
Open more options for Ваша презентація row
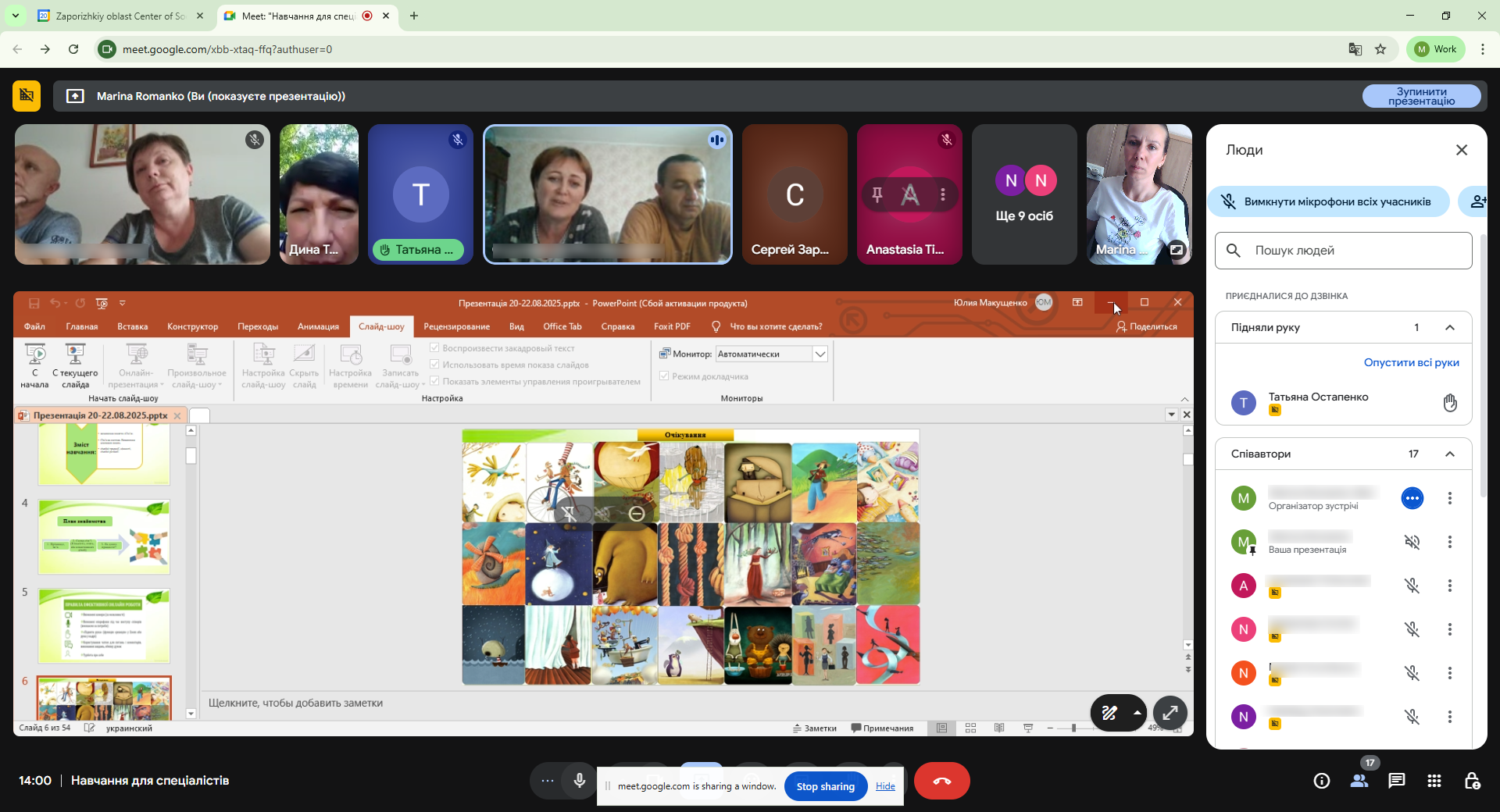pyautogui.click(x=1450, y=542)
